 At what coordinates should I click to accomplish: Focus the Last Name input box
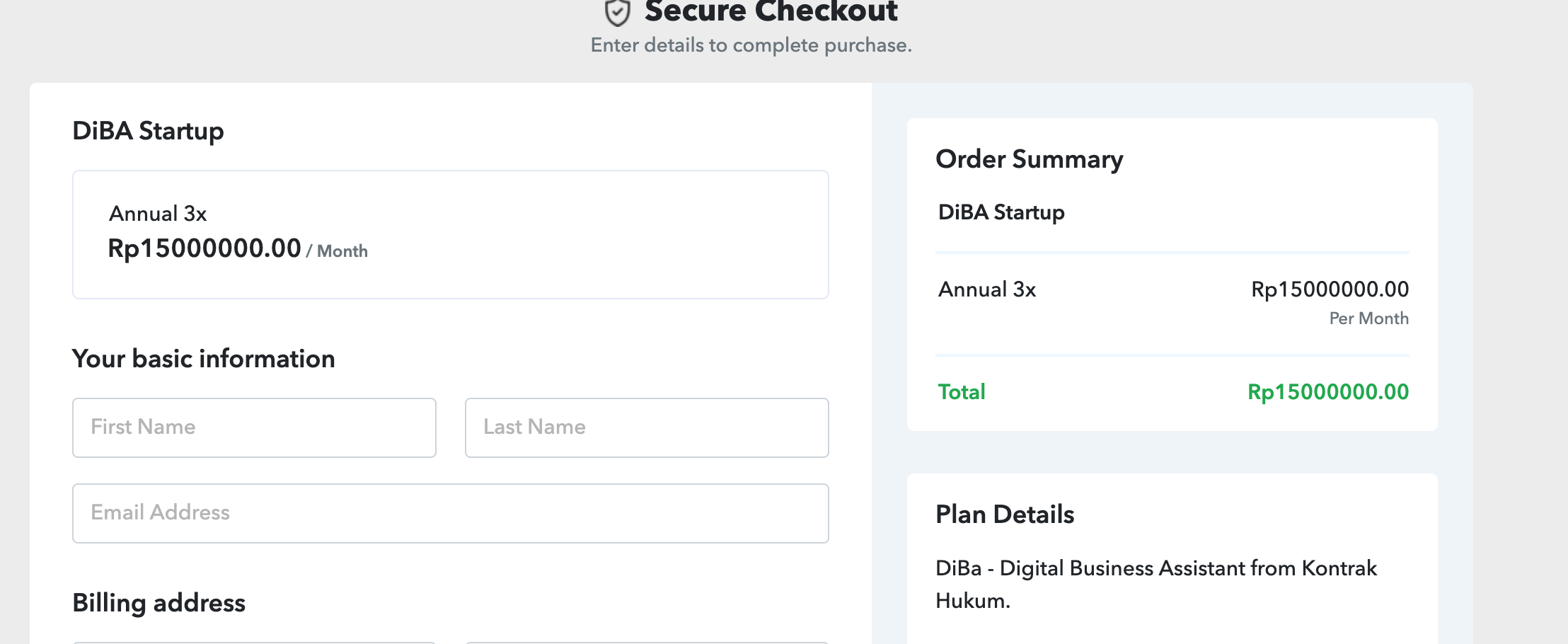coord(647,427)
